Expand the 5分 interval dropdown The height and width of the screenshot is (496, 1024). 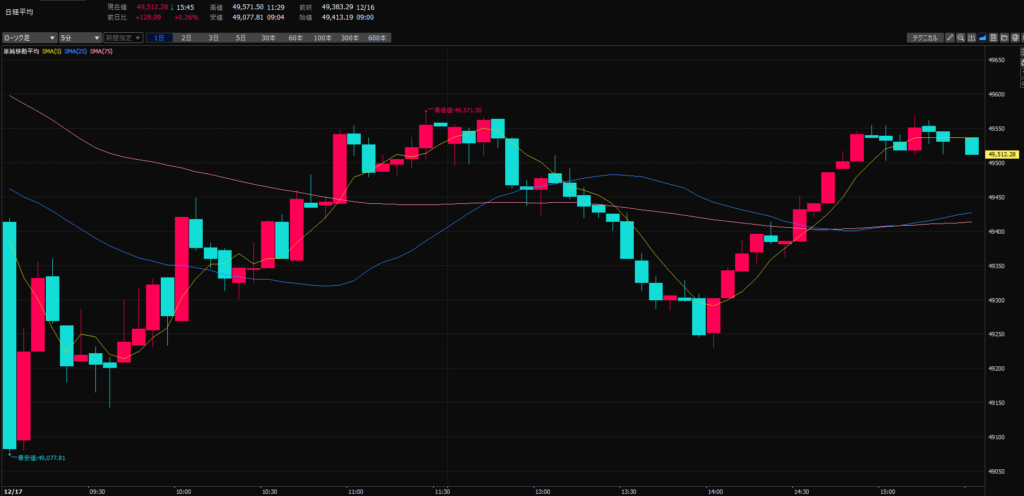coord(78,37)
